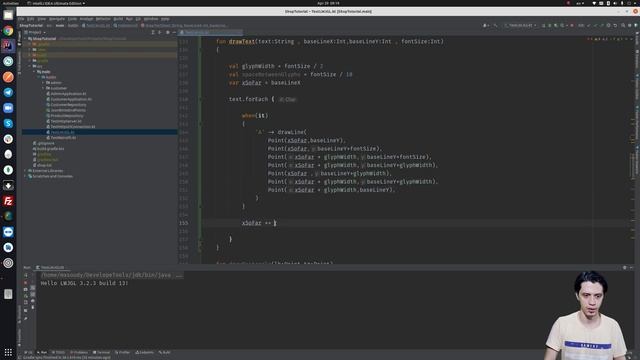This screenshot has height=360, width=640.
Task: Open the Build menu
Action: tap(118, 19)
